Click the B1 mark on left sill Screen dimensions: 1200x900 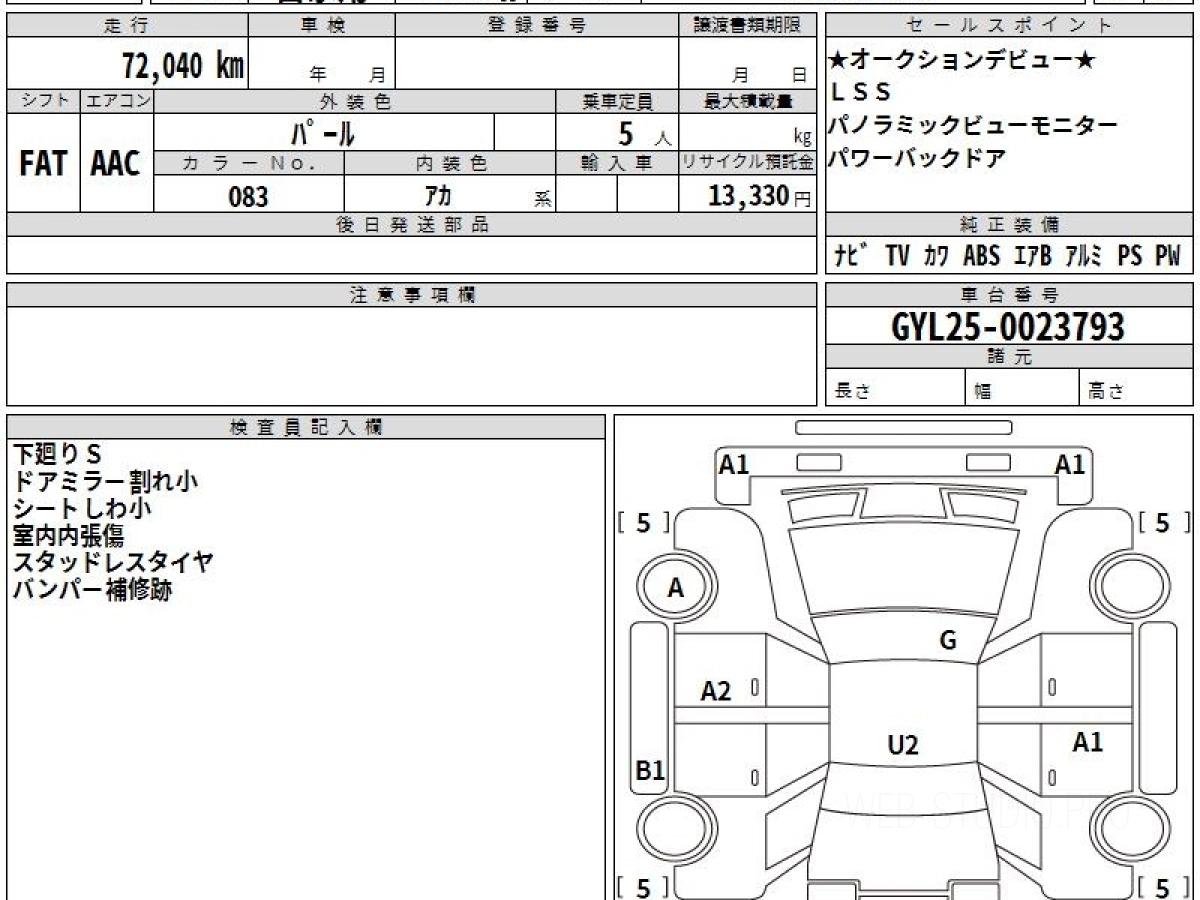(650, 771)
